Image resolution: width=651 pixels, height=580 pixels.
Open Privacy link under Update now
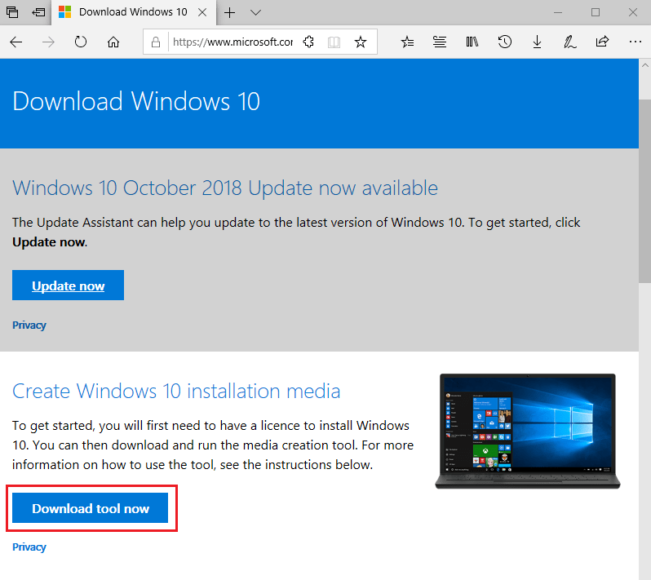[29, 325]
